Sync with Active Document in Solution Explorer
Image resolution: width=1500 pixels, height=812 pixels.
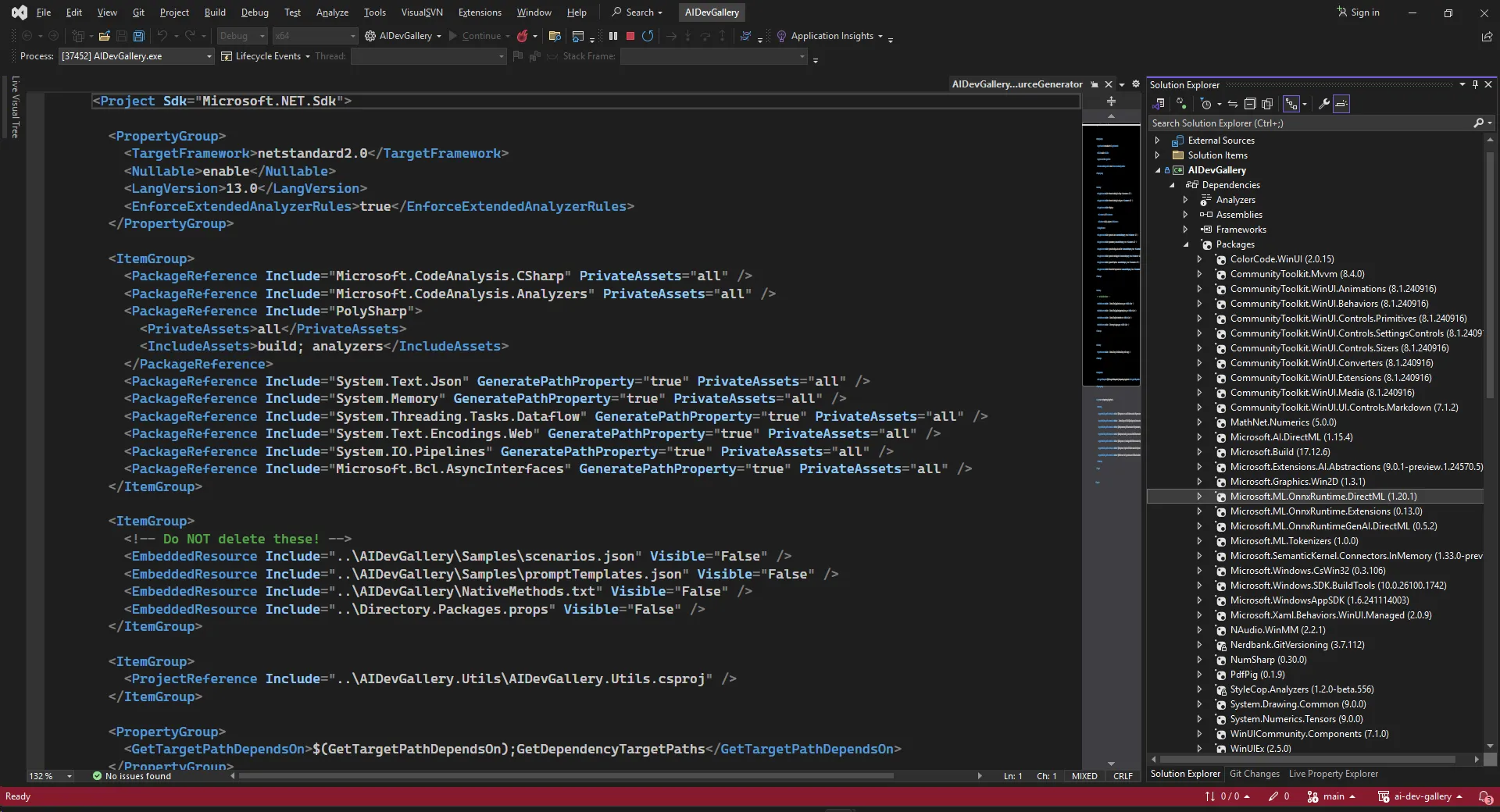tap(1232, 104)
